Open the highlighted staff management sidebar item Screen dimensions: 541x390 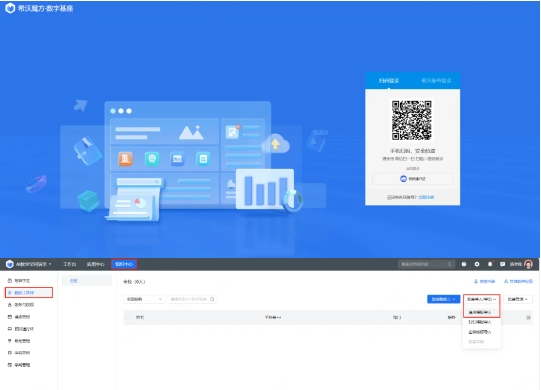pyautogui.click(x=29, y=293)
